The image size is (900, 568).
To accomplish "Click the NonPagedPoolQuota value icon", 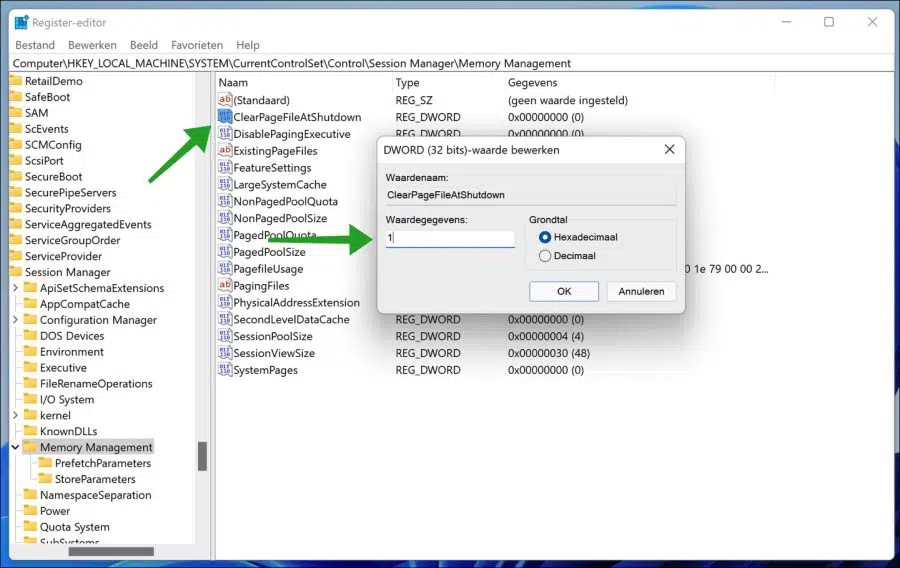I will [x=225, y=201].
